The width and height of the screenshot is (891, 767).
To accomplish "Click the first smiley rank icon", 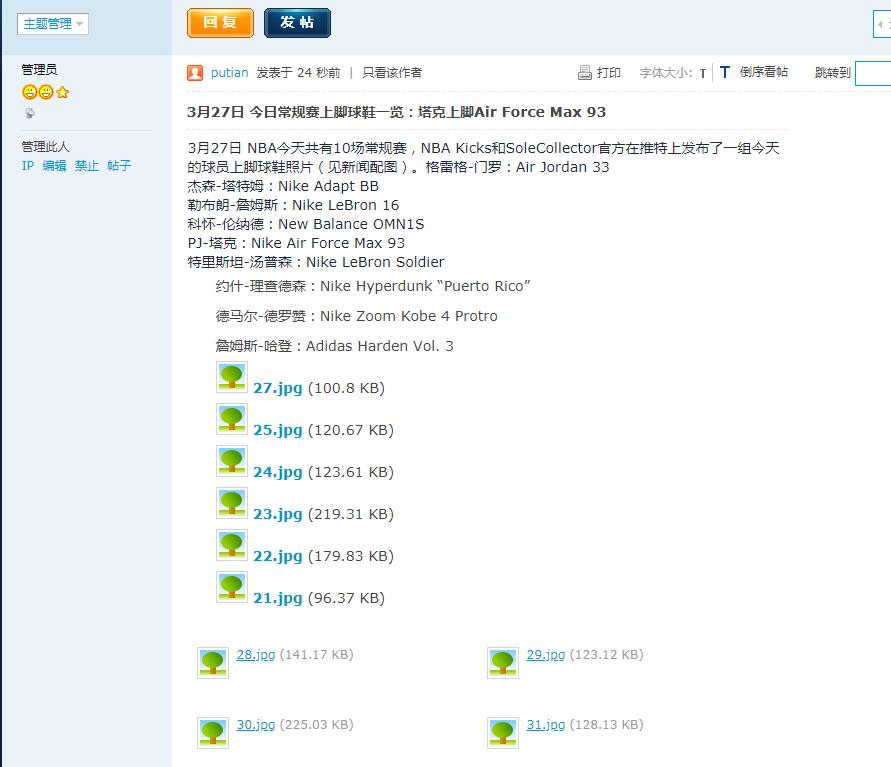I will [x=30, y=92].
